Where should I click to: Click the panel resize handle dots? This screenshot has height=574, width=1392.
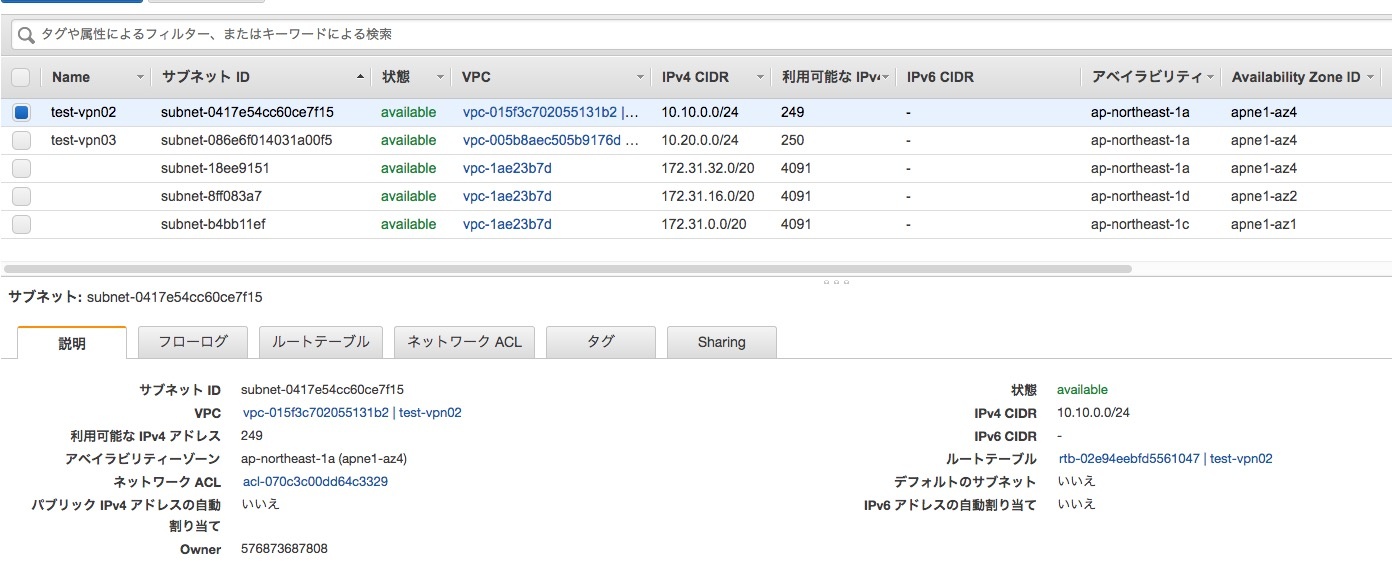click(x=836, y=282)
